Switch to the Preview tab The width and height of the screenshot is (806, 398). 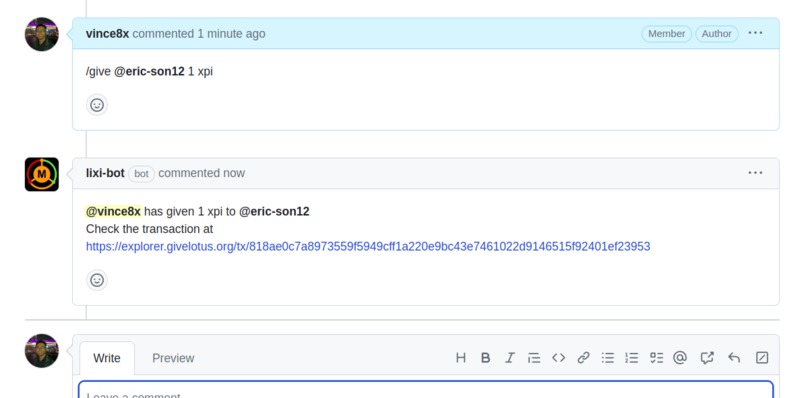tap(173, 358)
